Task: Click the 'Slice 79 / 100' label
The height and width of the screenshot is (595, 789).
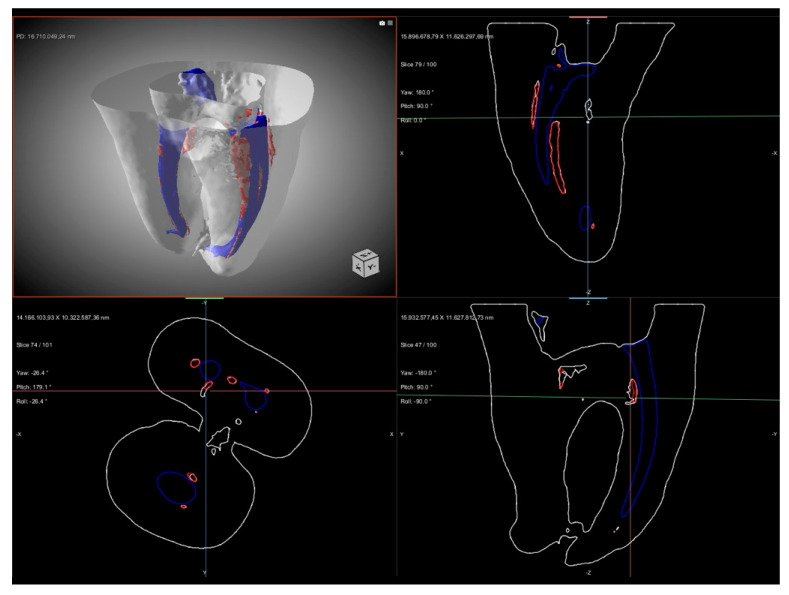Action: coord(419,64)
